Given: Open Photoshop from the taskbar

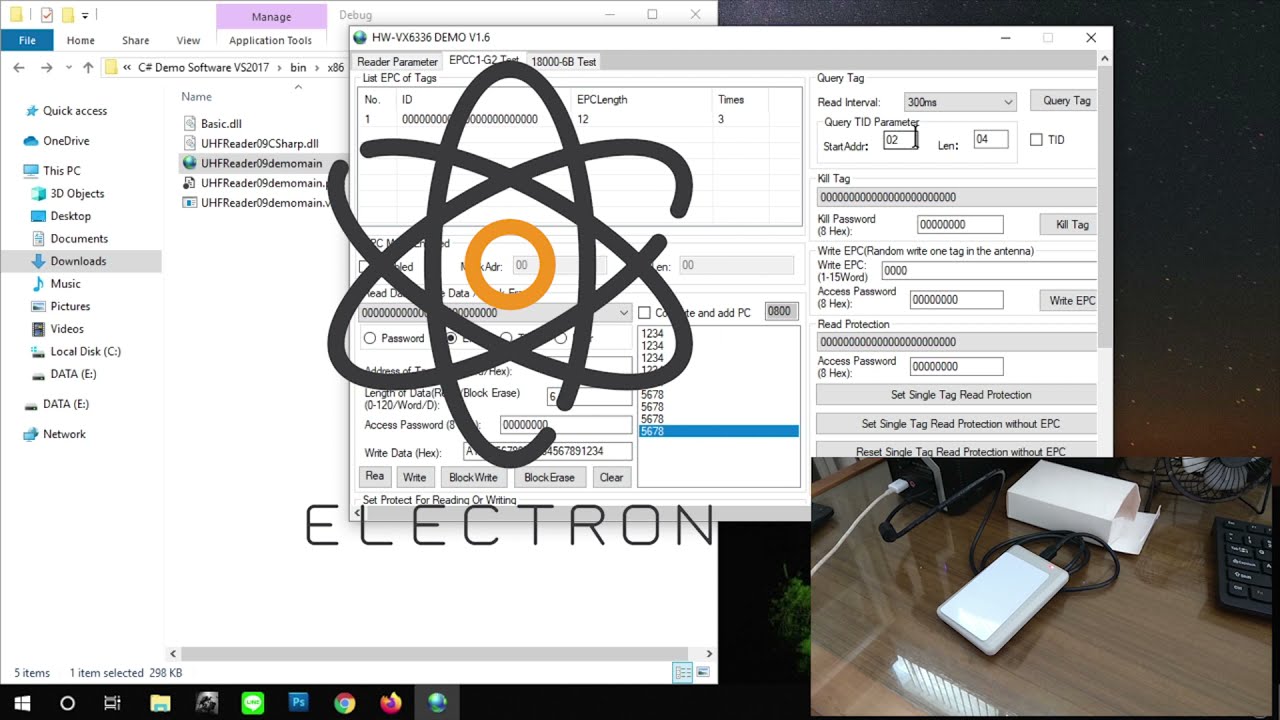Looking at the screenshot, I should [x=298, y=703].
